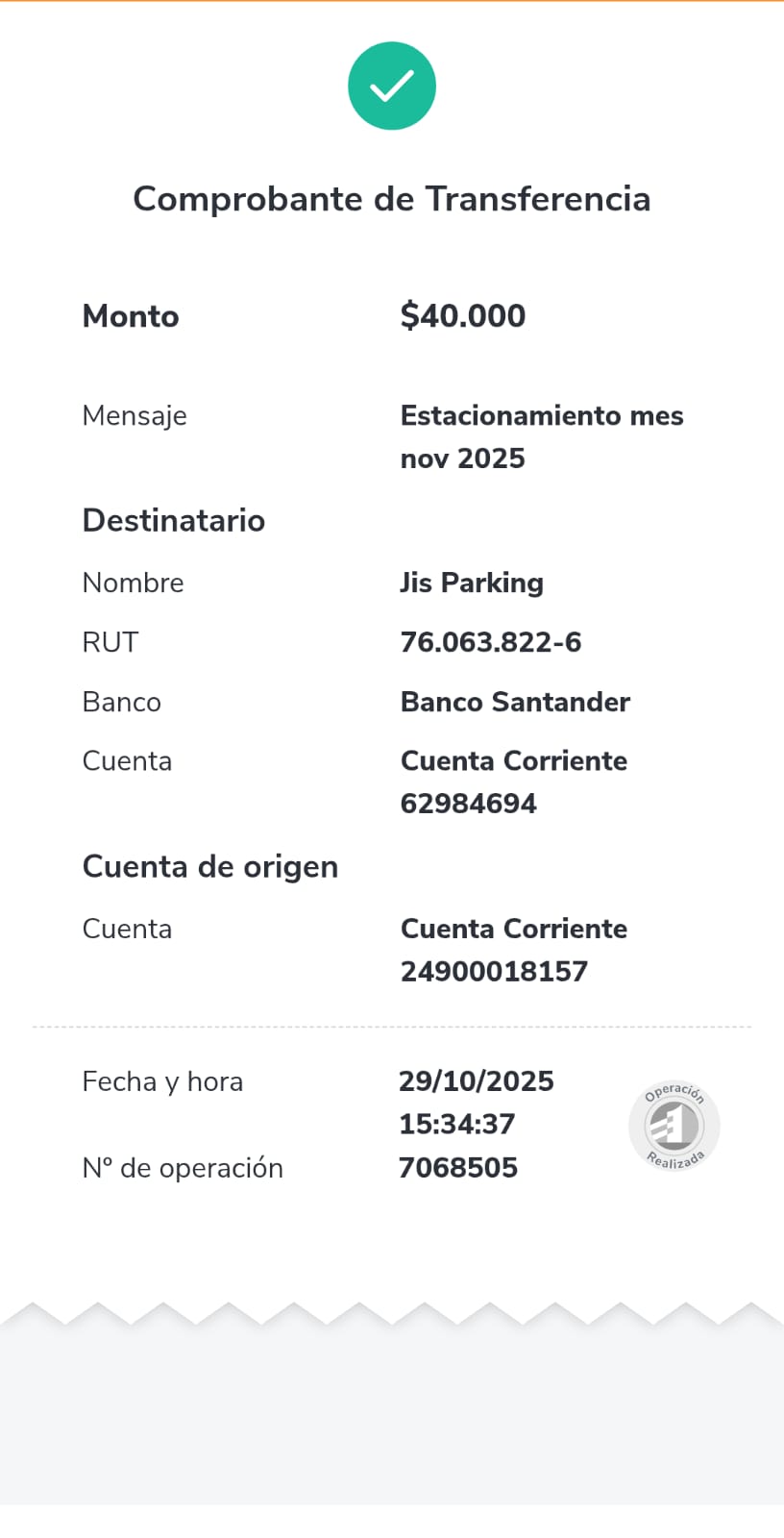Select the $40.000 amount value
Viewport: 784px width, 1538px height.
[463, 315]
